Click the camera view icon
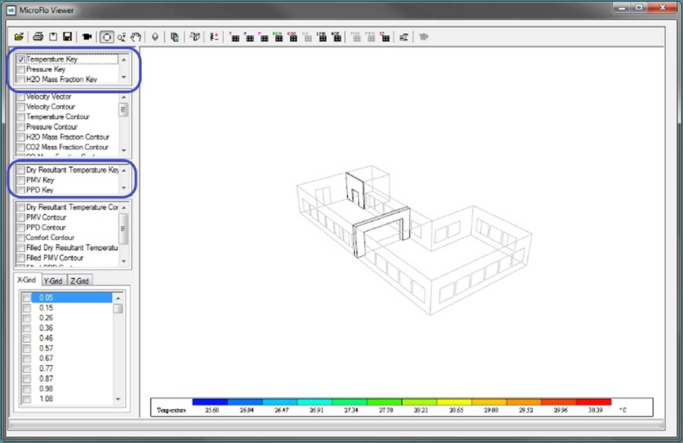Viewport: 683px width, 443px height. coord(87,37)
